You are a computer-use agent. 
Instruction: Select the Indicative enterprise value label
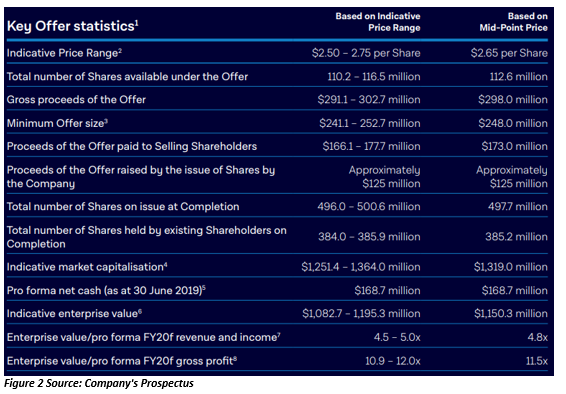click(x=74, y=313)
